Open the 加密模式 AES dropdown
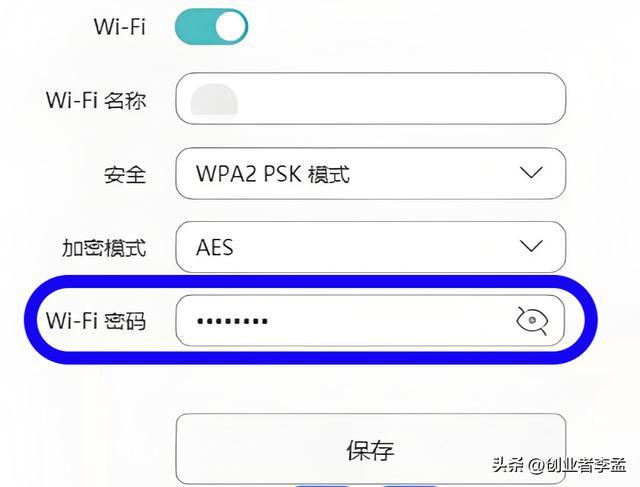The height and width of the screenshot is (487, 640). 371,247
